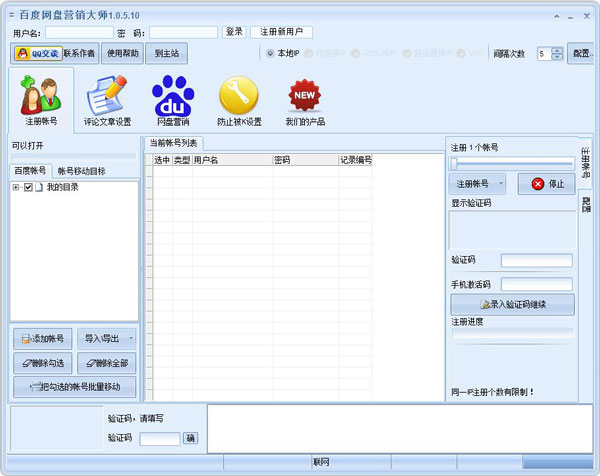
Task: Click the 用户名 column header
Action: (232, 160)
